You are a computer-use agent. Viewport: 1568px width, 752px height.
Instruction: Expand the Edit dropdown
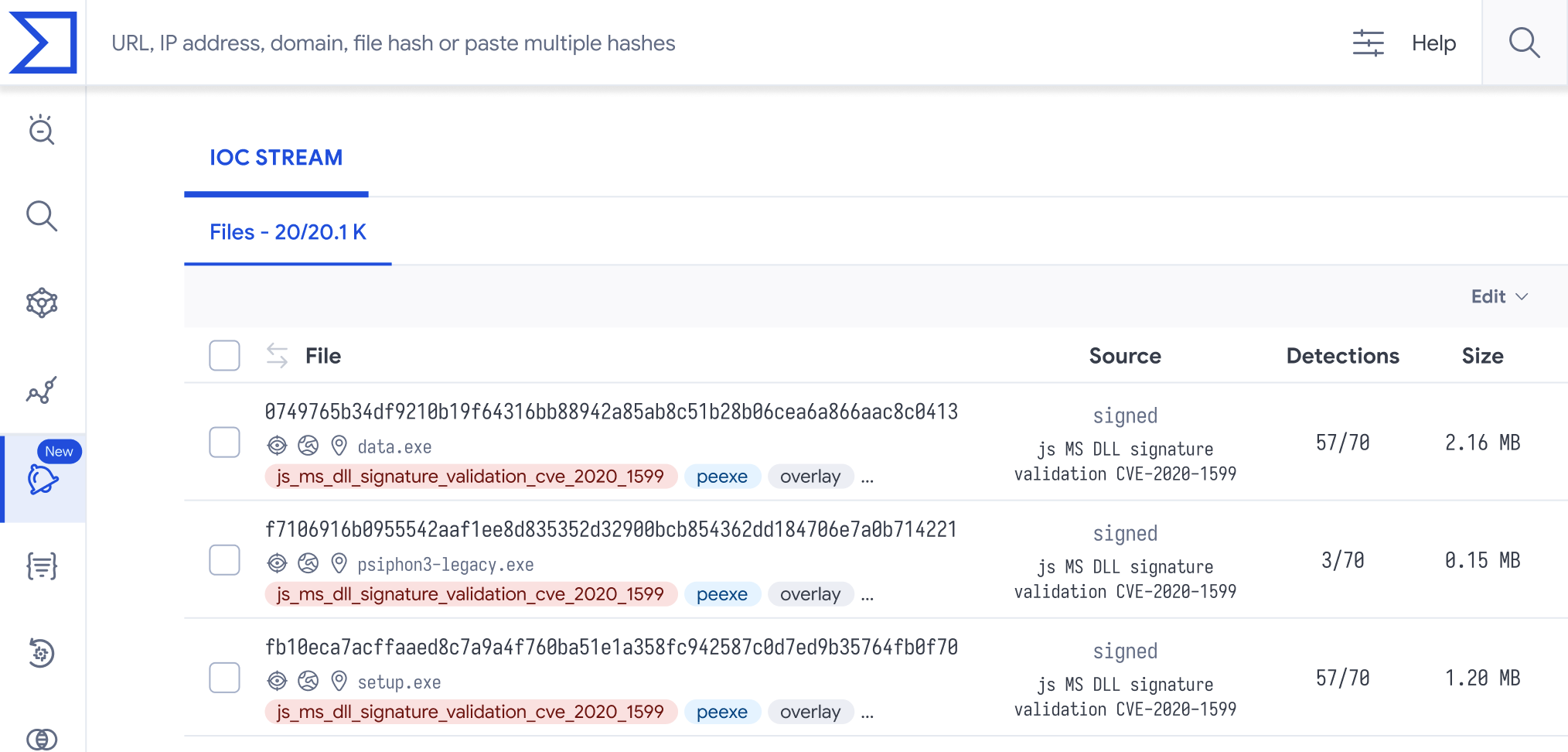[1498, 297]
